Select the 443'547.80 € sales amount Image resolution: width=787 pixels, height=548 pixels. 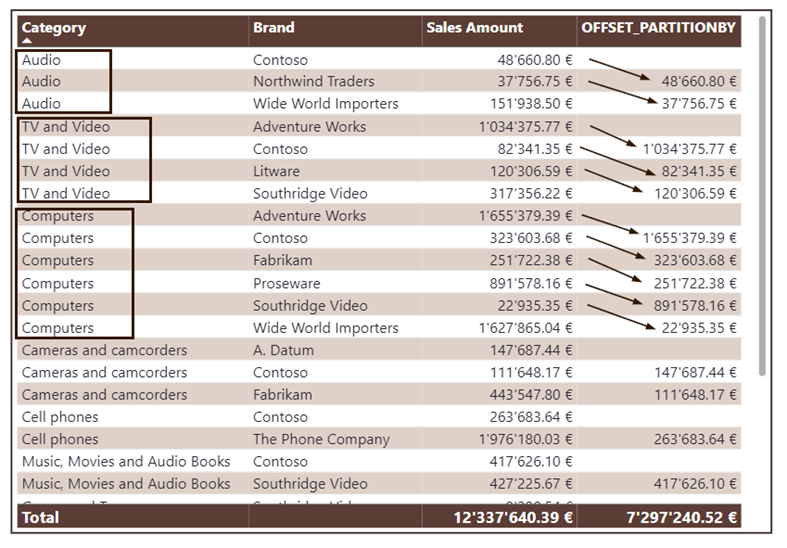tap(531, 395)
